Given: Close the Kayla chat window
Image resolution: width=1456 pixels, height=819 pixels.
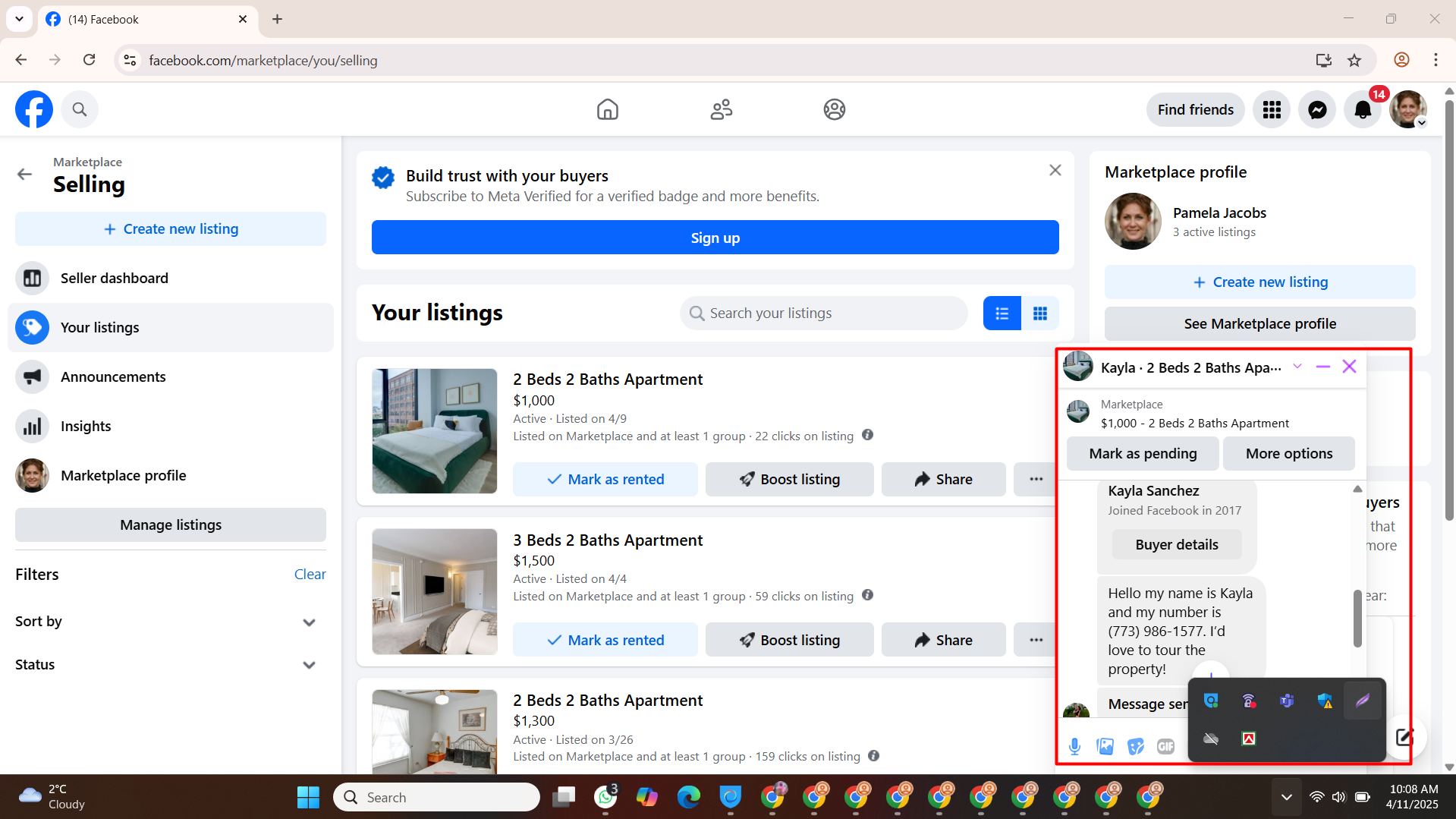Looking at the screenshot, I should [x=1349, y=367].
